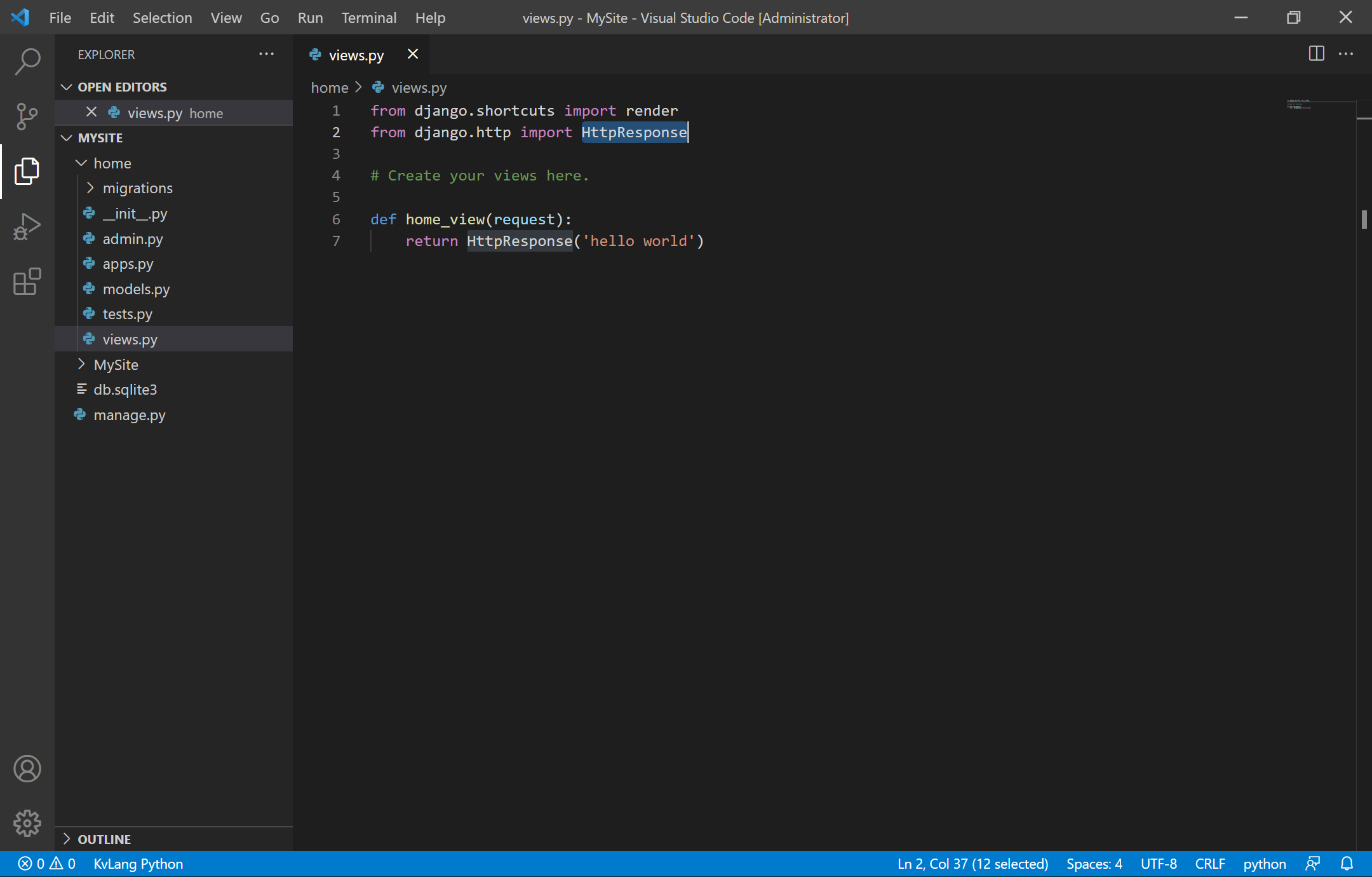Close the views.py editor tab

(x=413, y=54)
